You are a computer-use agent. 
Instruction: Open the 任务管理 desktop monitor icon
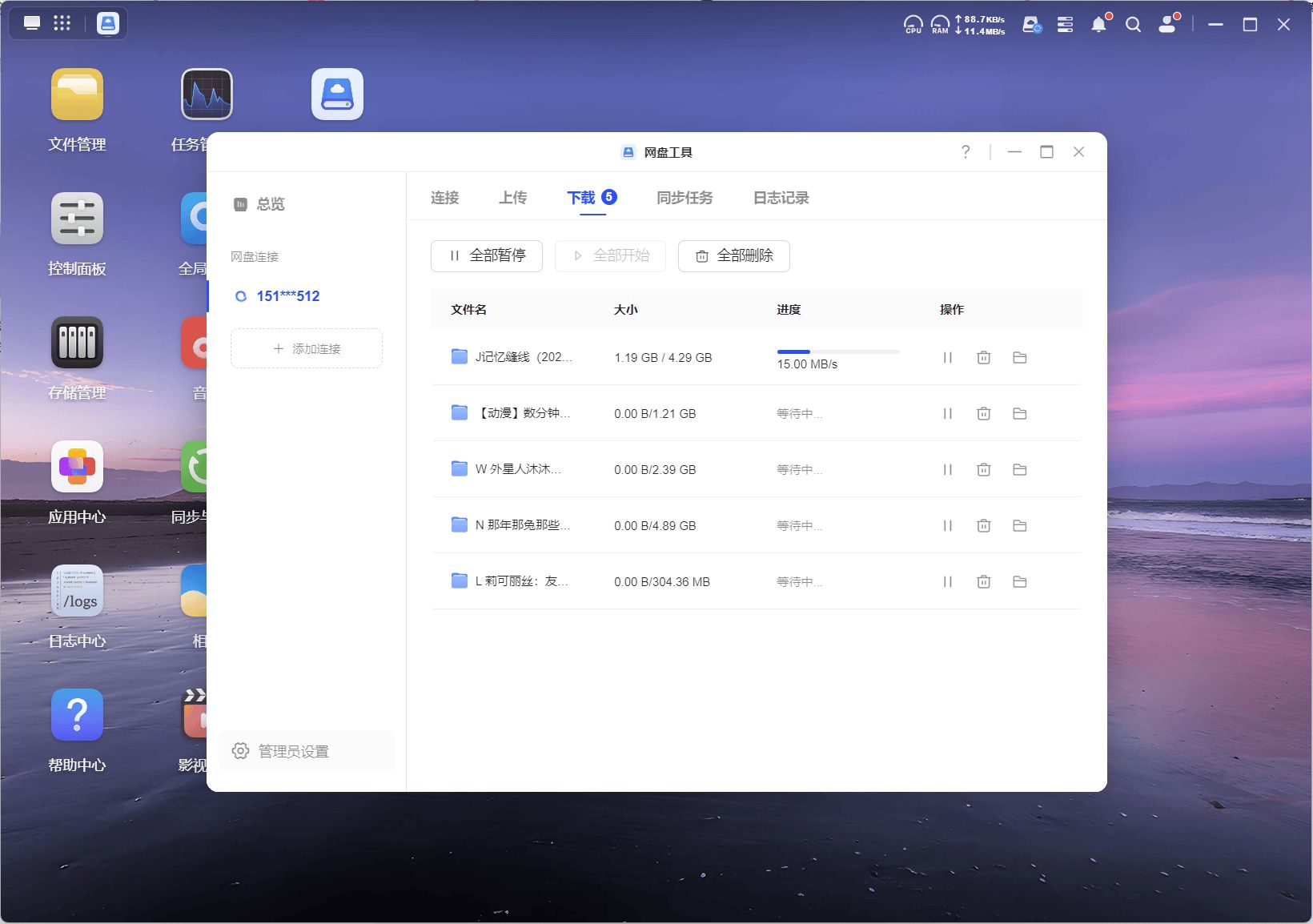[207, 94]
